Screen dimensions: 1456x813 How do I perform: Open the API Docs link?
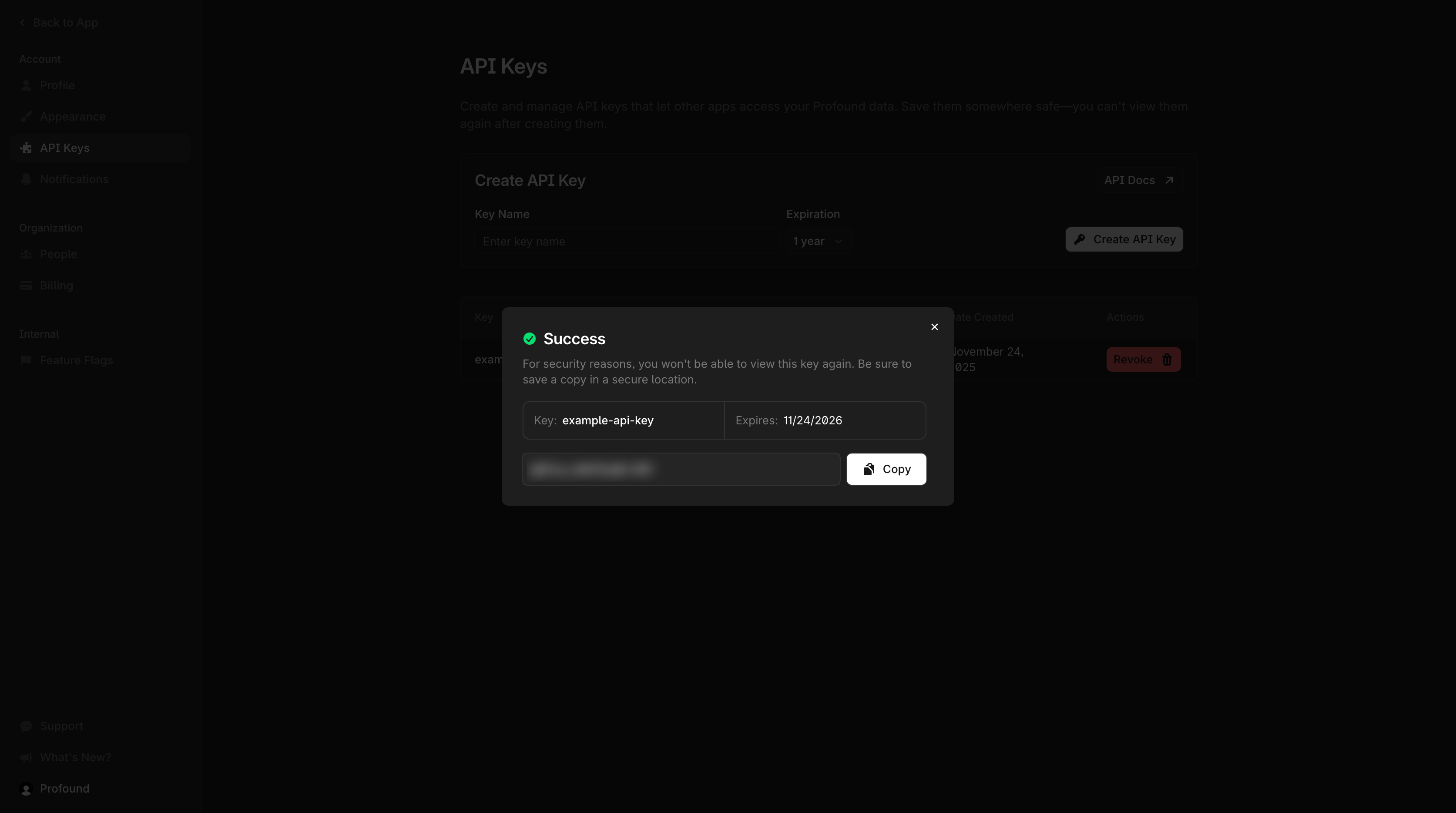click(x=1138, y=180)
